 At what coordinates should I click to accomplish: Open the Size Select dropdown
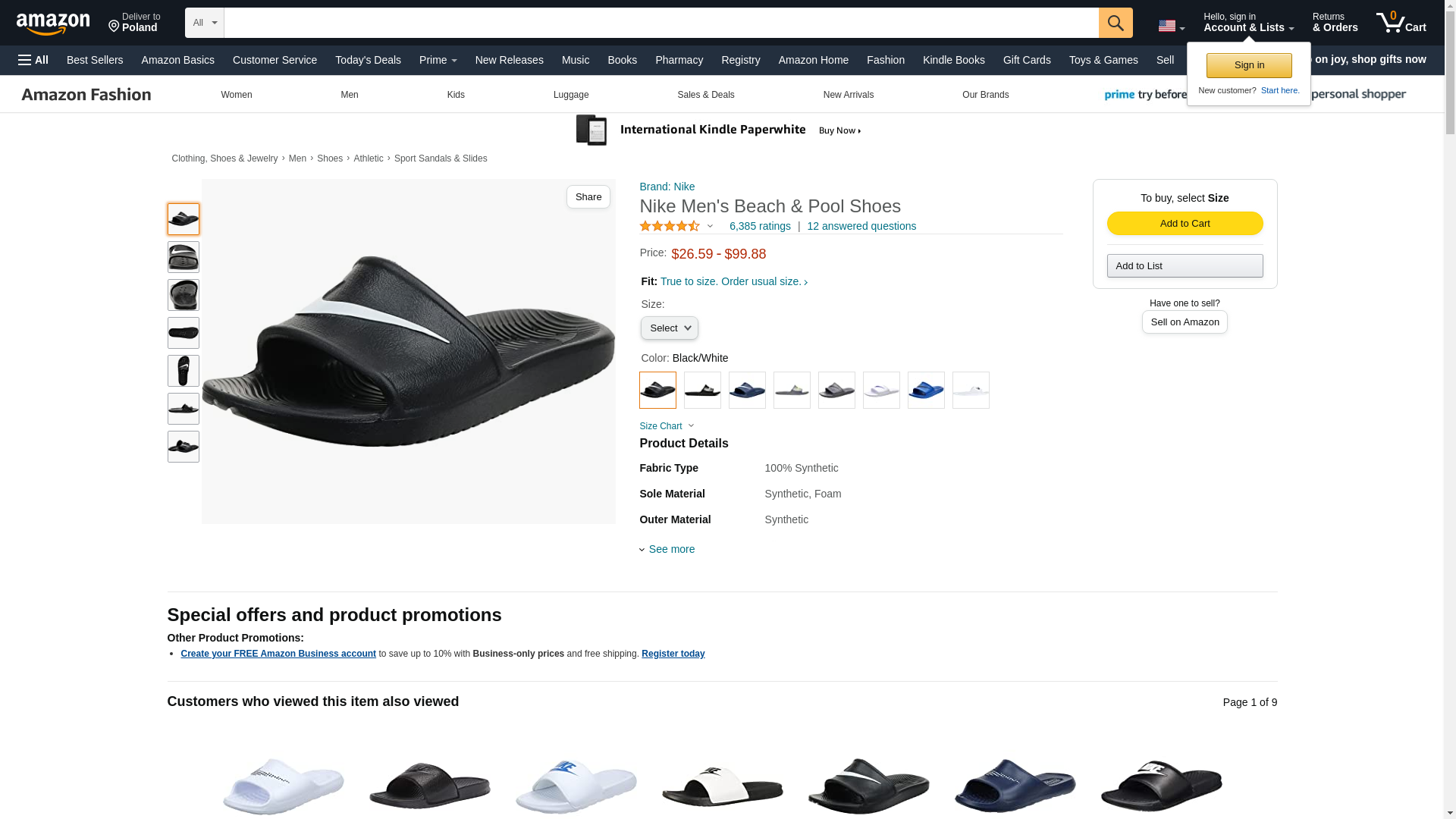point(669,328)
